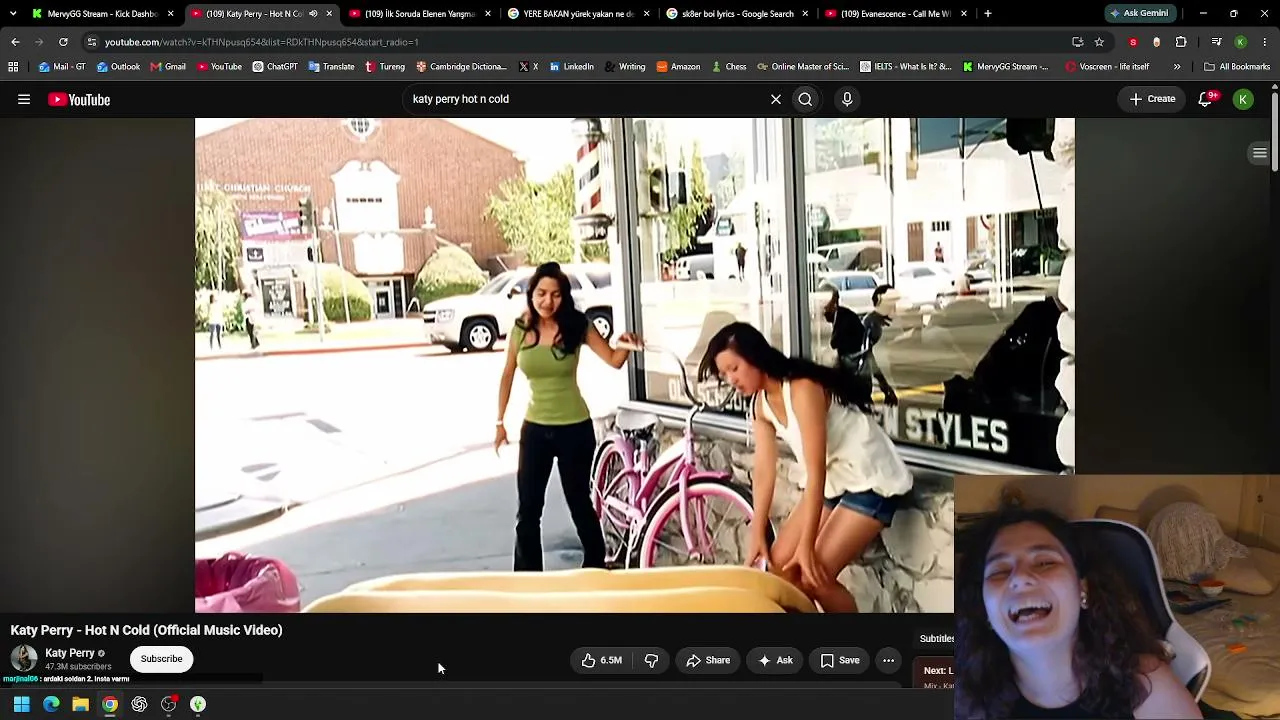
Task: Show more hidden bookmarks chevron
Action: coord(1177,67)
